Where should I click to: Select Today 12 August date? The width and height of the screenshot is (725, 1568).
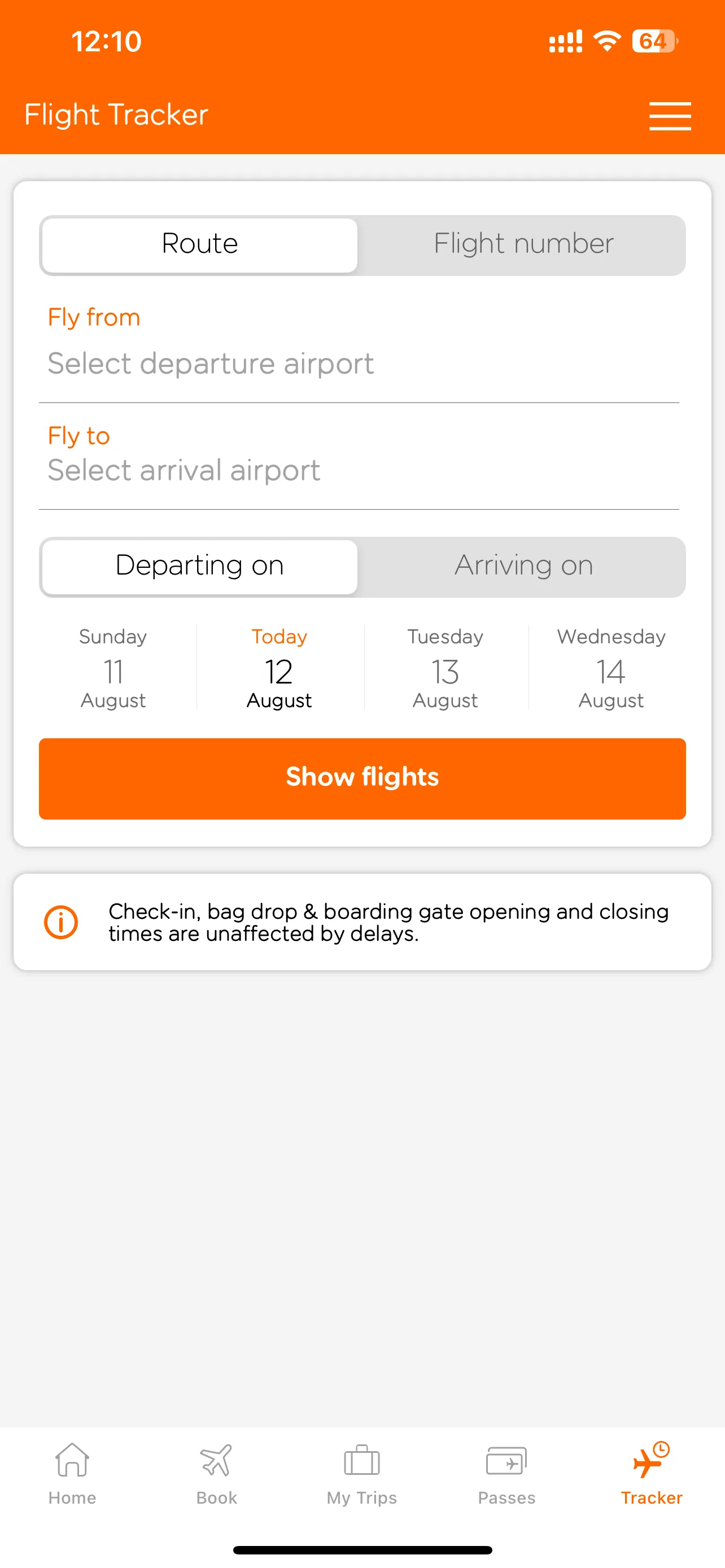(x=279, y=668)
